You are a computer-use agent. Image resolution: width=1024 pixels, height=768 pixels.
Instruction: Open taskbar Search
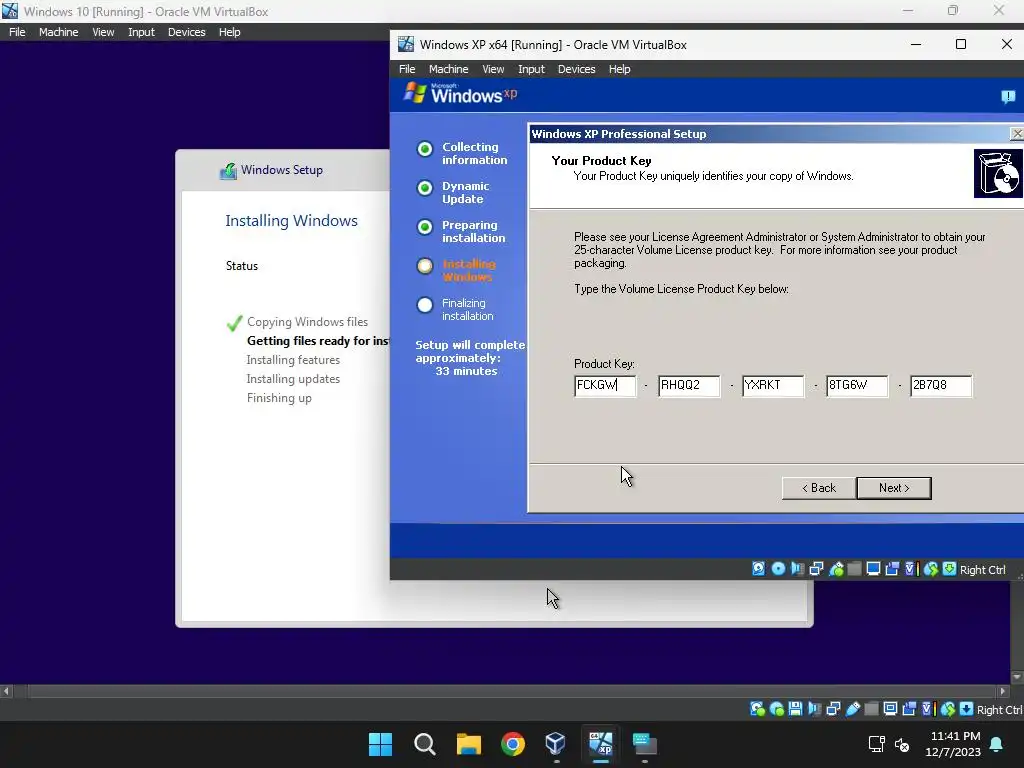click(424, 744)
